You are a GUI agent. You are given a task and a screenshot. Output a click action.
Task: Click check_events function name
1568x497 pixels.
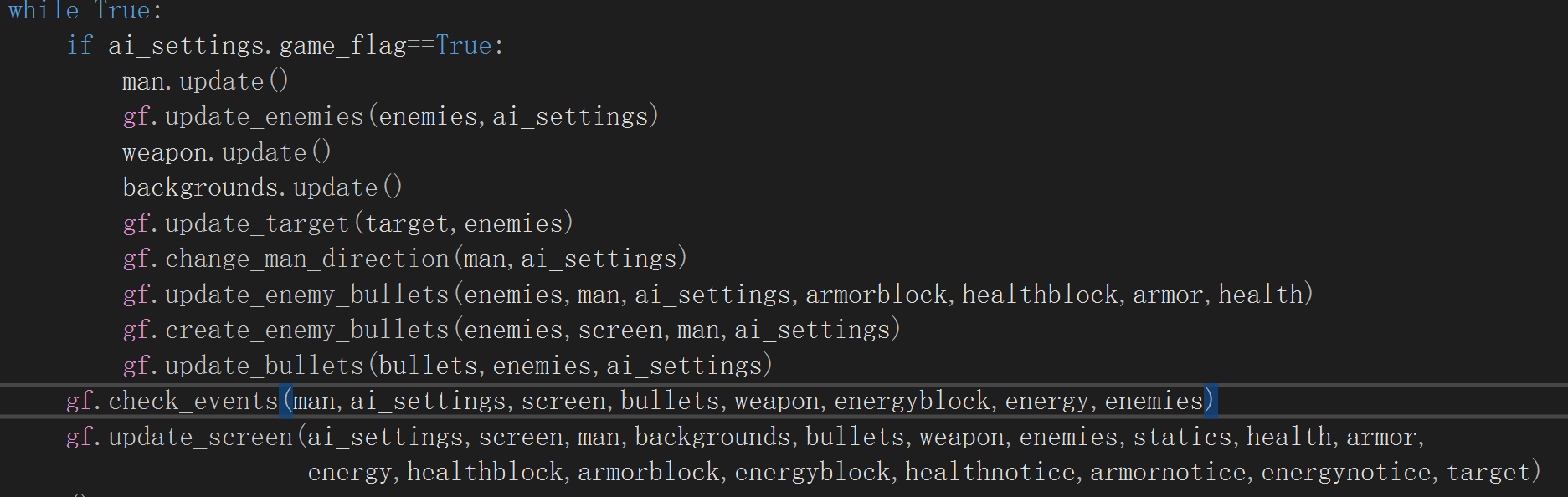193,401
